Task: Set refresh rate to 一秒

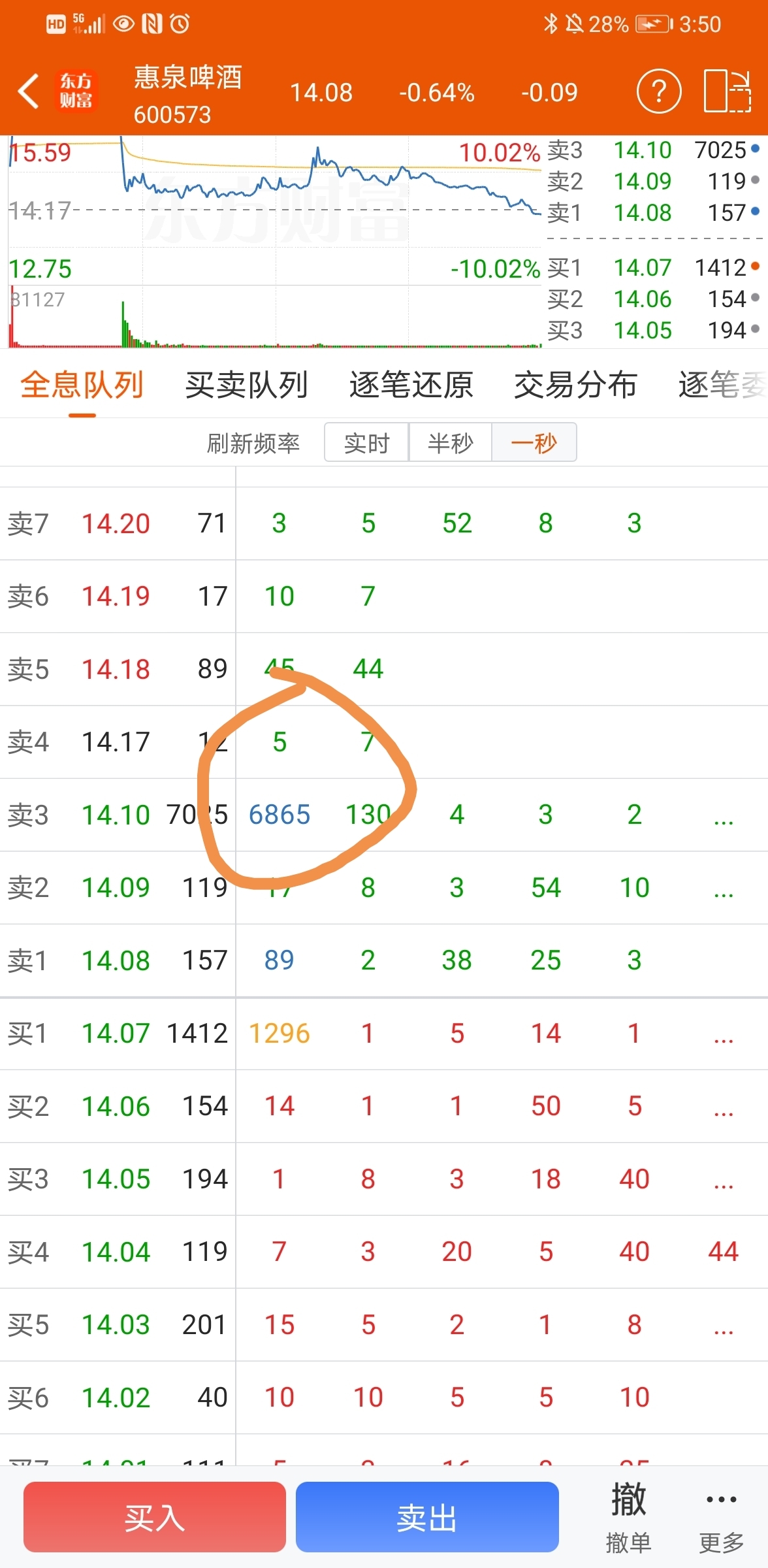Action: pos(534,442)
